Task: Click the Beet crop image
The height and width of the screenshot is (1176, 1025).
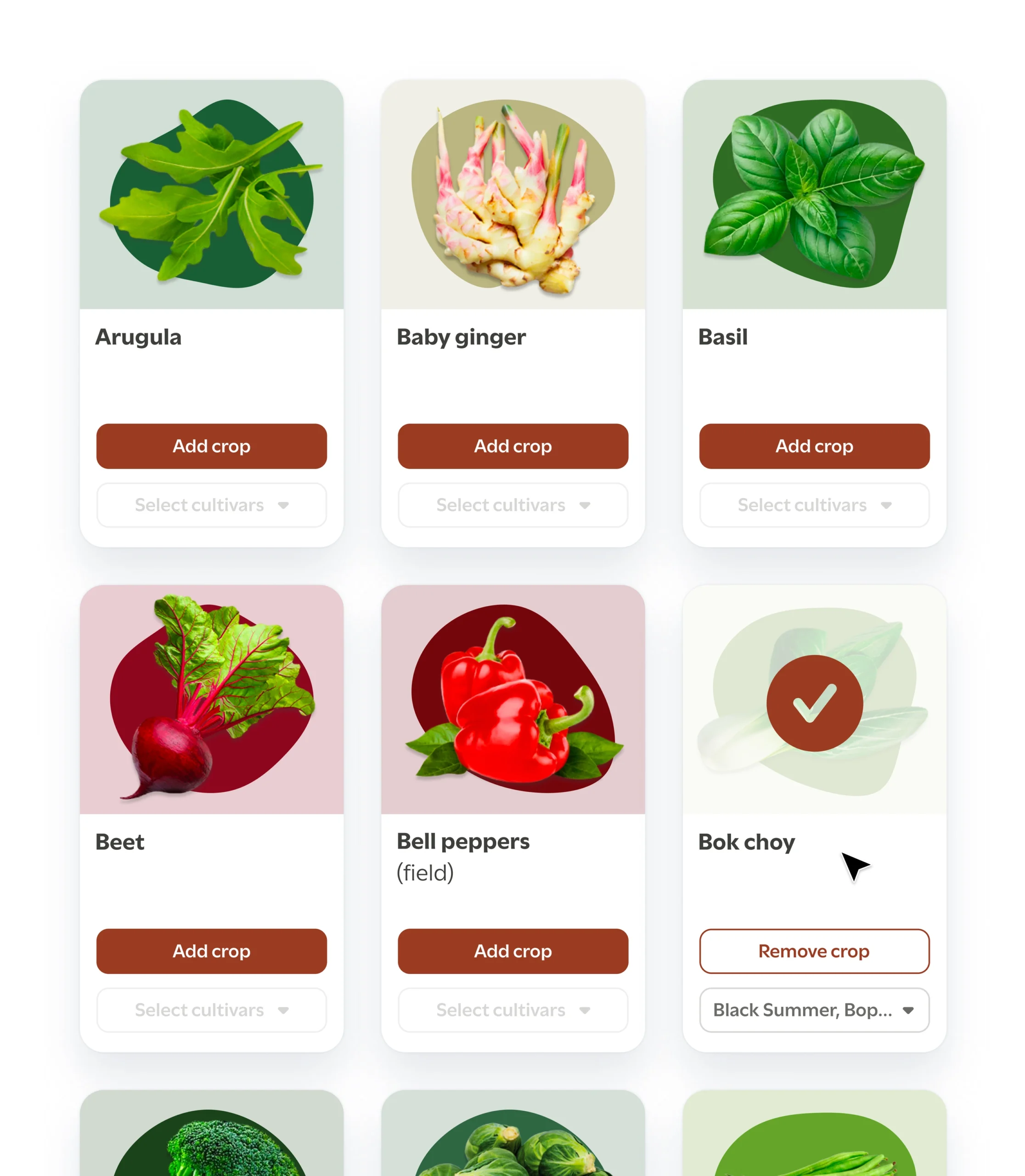Action: click(x=212, y=699)
